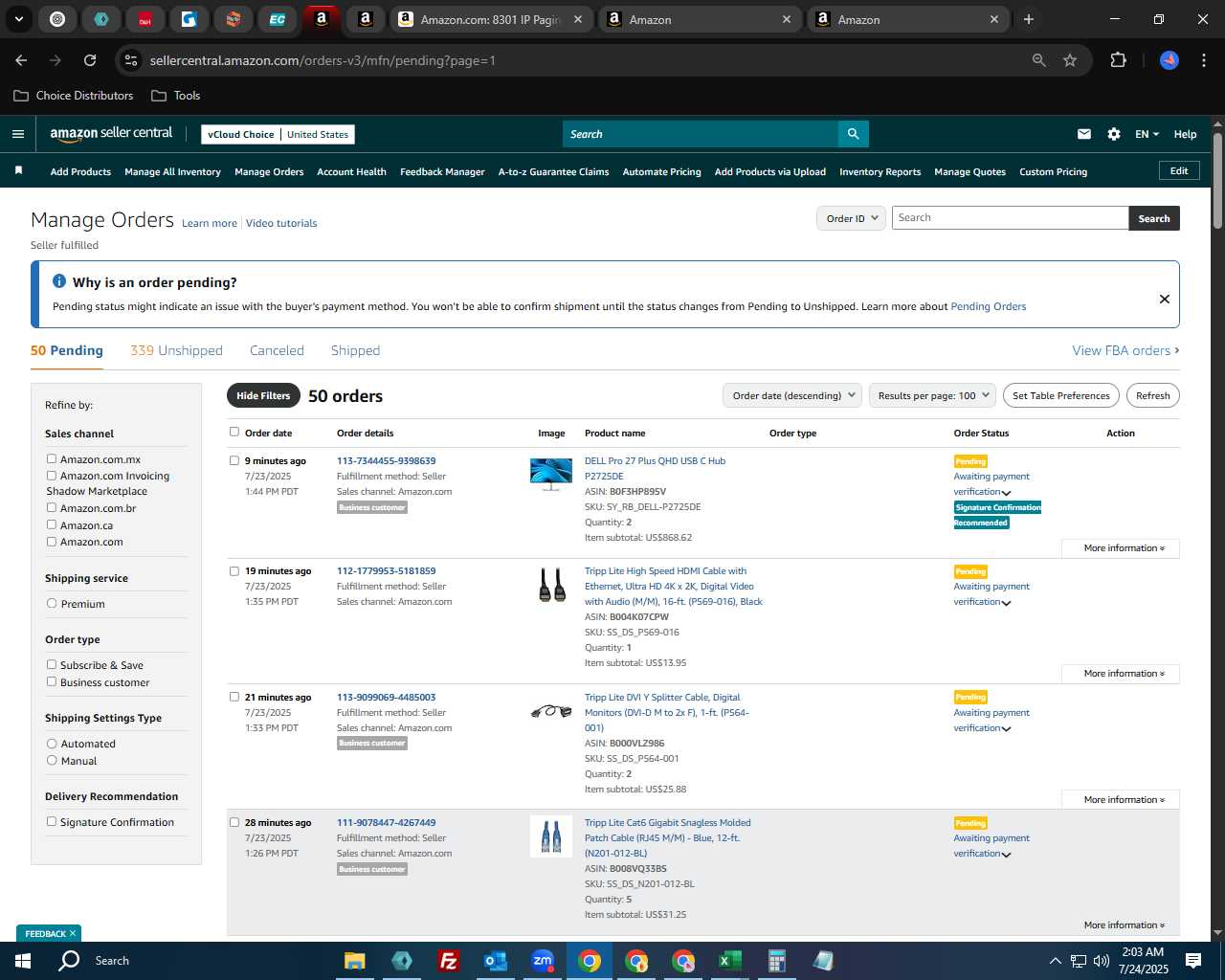Check the Amazon.com.br filter
Image resolution: width=1225 pixels, height=980 pixels.
tap(52, 508)
